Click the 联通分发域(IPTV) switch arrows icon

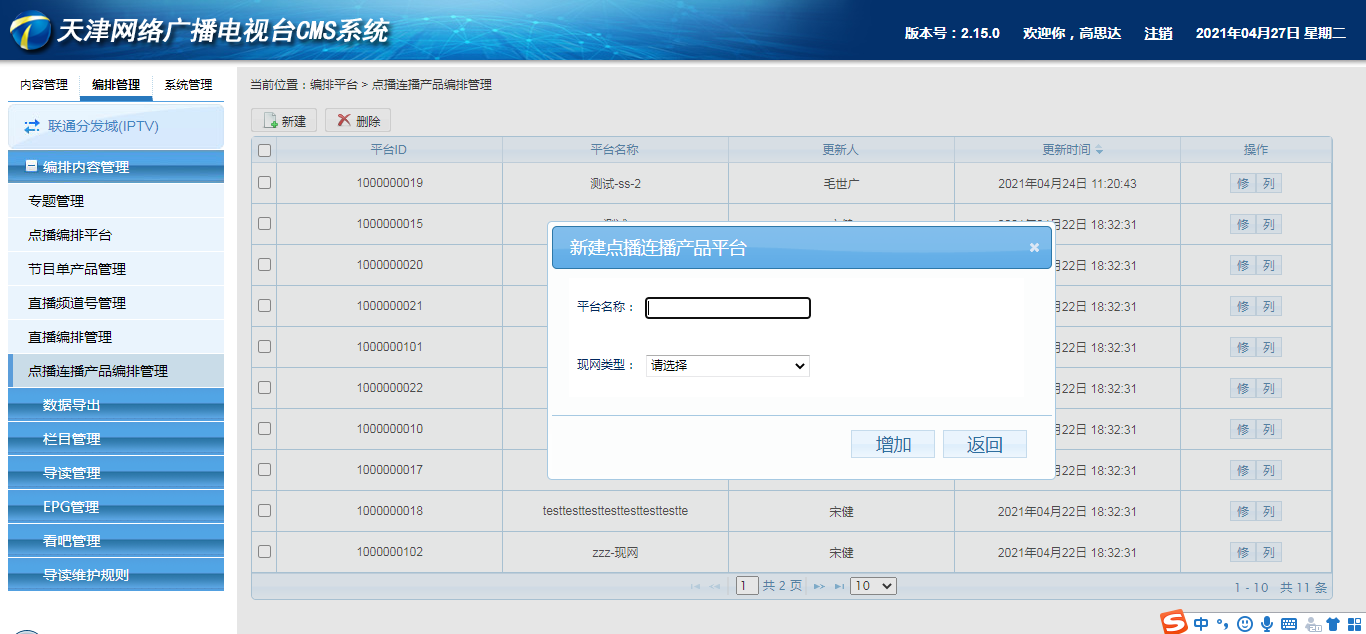tap(32, 127)
